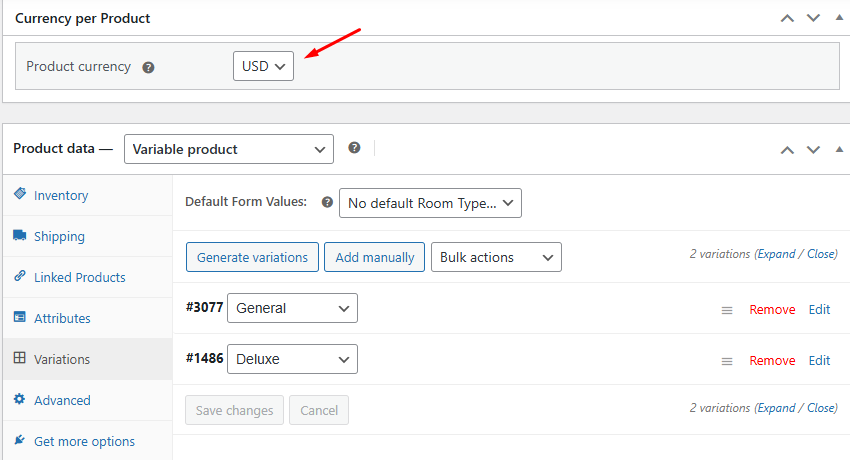Open the General room type dropdown
Image resolution: width=850 pixels, height=460 pixels.
tap(292, 308)
